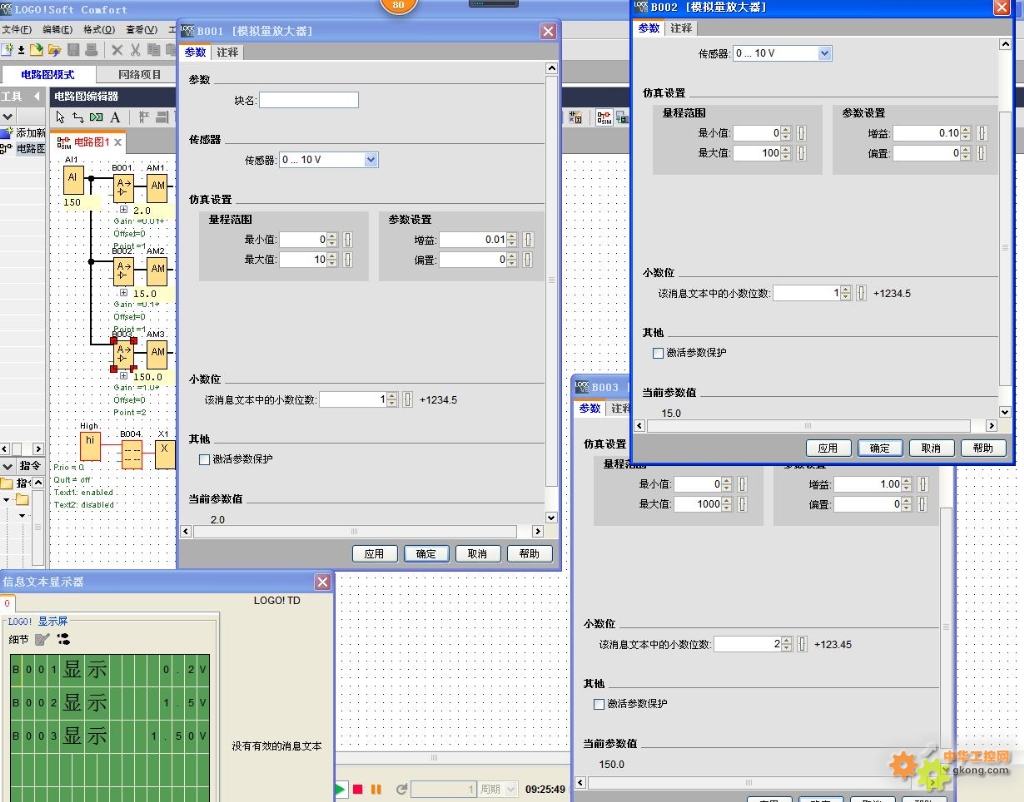Click the download arrow icon in main toolbar
This screenshot has width=1024, height=802.
22,50
